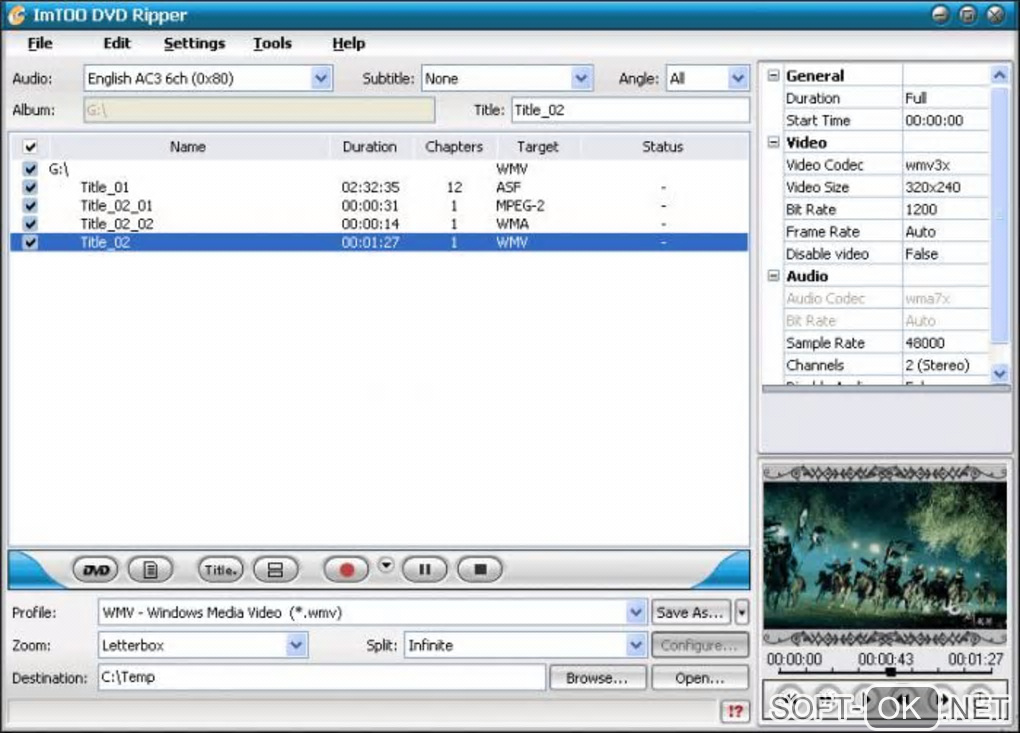Click the red !? help icon
The height and width of the screenshot is (733, 1020).
(x=735, y=711)
